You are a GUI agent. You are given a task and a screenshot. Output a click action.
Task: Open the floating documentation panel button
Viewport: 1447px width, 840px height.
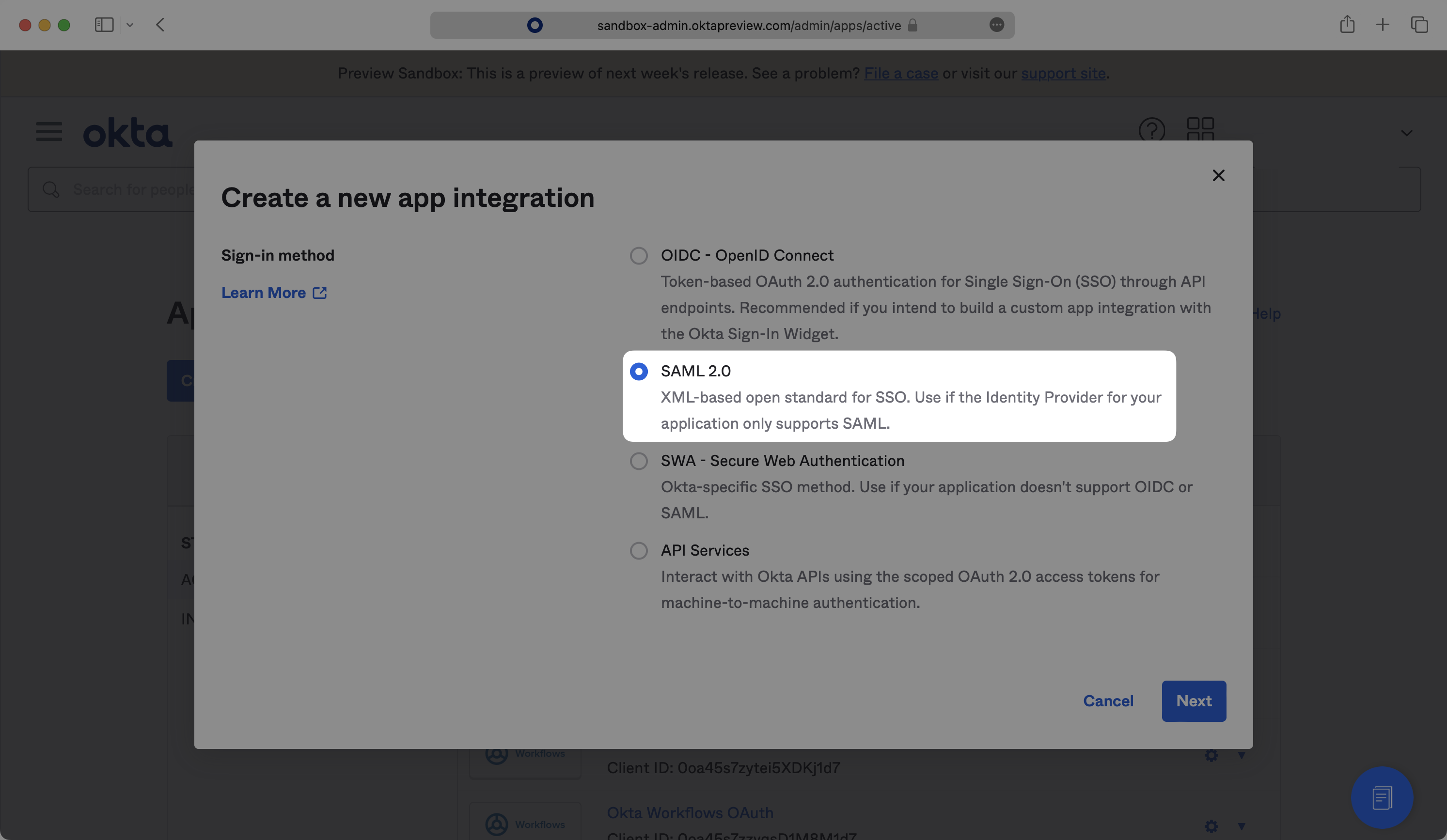tap(1382, 797)
